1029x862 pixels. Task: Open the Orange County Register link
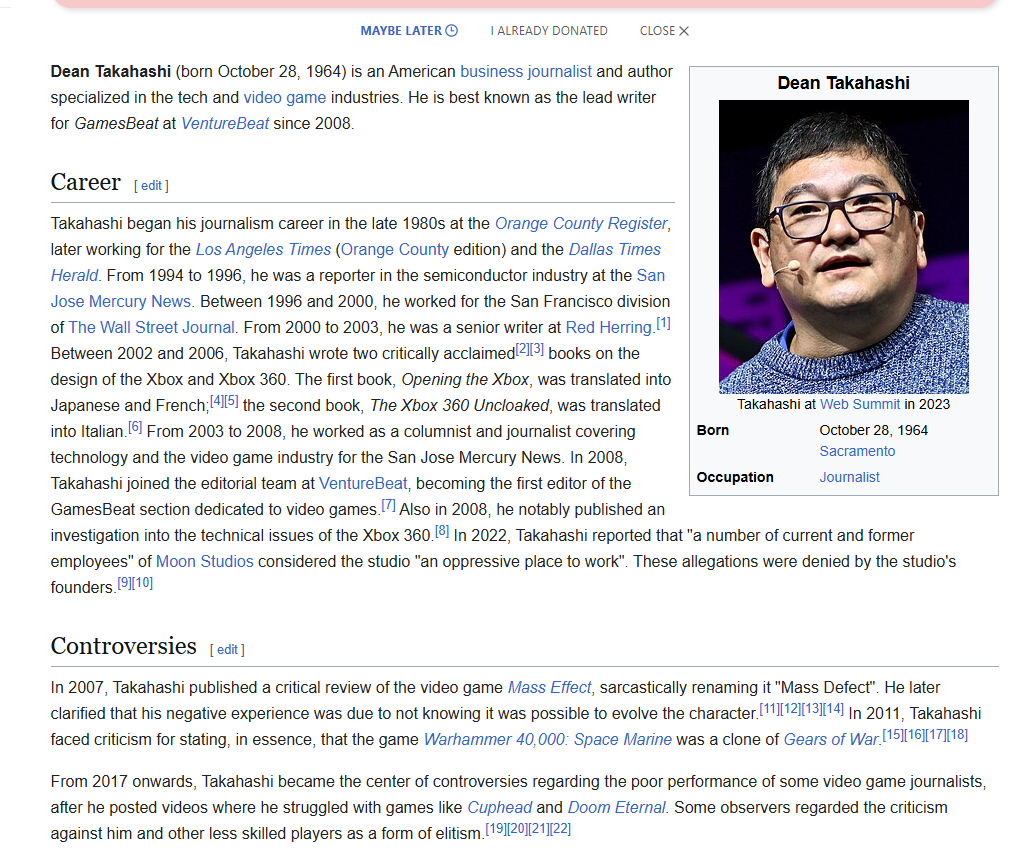click(581, 224)
